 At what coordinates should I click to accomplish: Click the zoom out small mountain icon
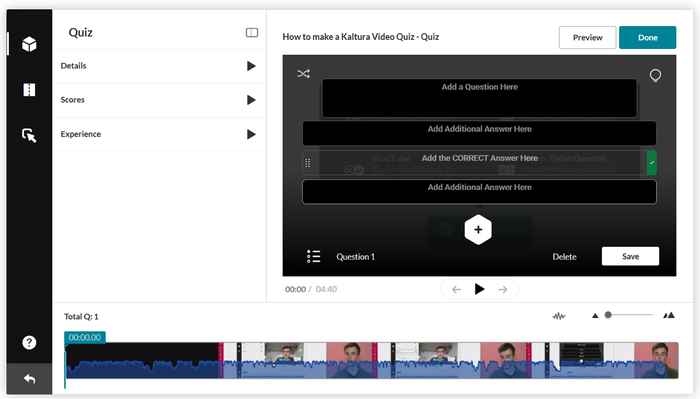coord(595,316)
